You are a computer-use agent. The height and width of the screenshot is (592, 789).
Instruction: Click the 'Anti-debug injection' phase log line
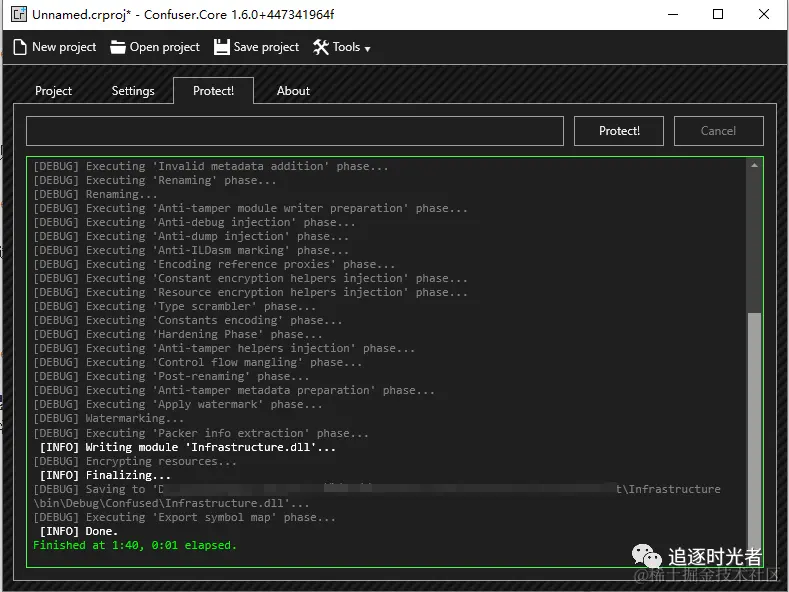[x=194, y=222]
